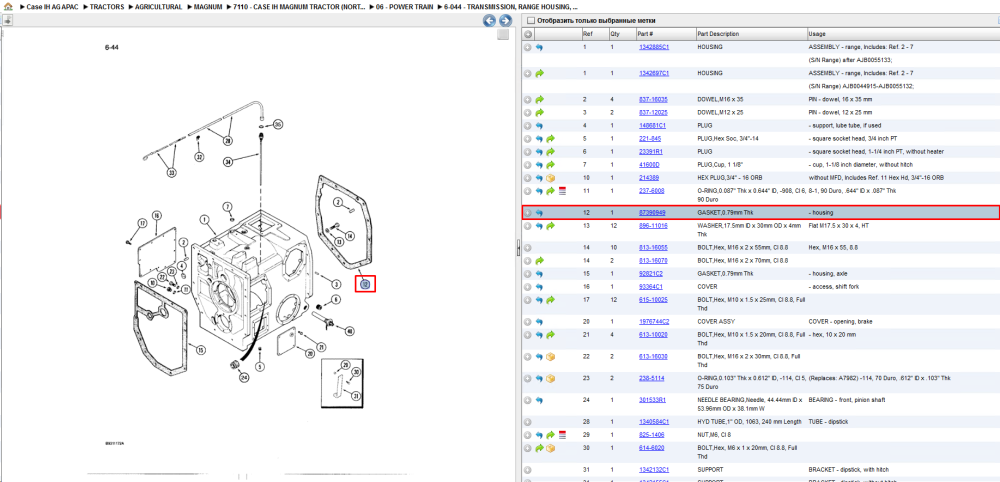This screenshot has height=482, width=1000.
Task: Click blue arrow in 23391R1 row
Action: click(x=539, y=152)
